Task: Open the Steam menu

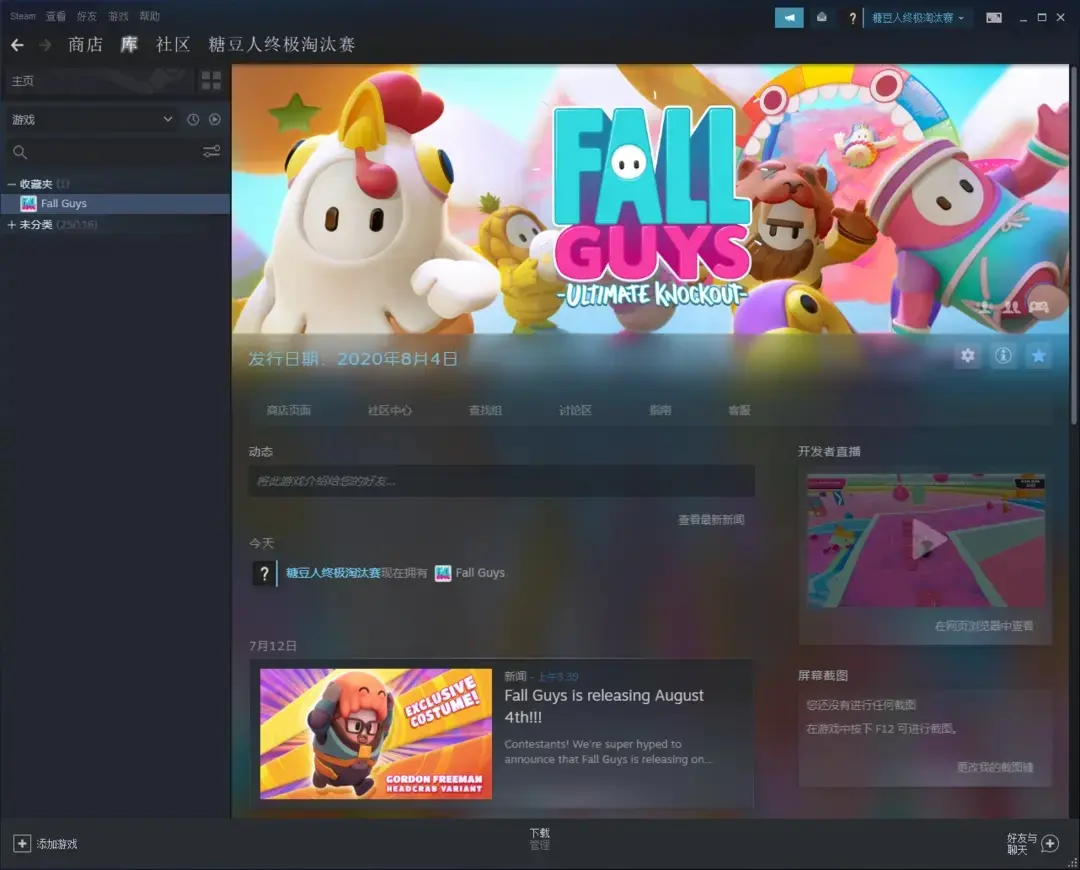Action: coord(23,16)
